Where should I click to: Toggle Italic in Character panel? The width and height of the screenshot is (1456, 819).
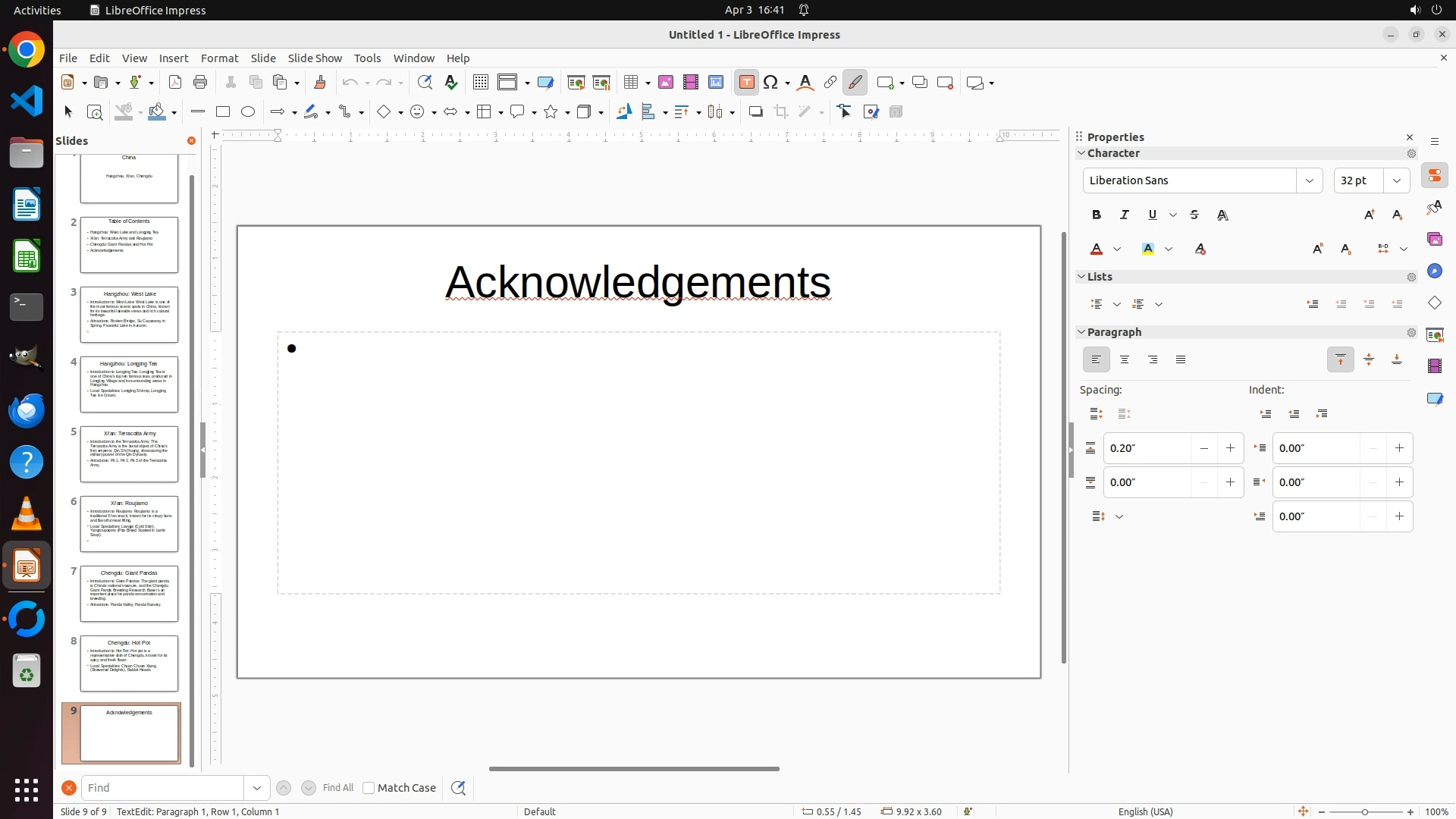(1125, 215)
